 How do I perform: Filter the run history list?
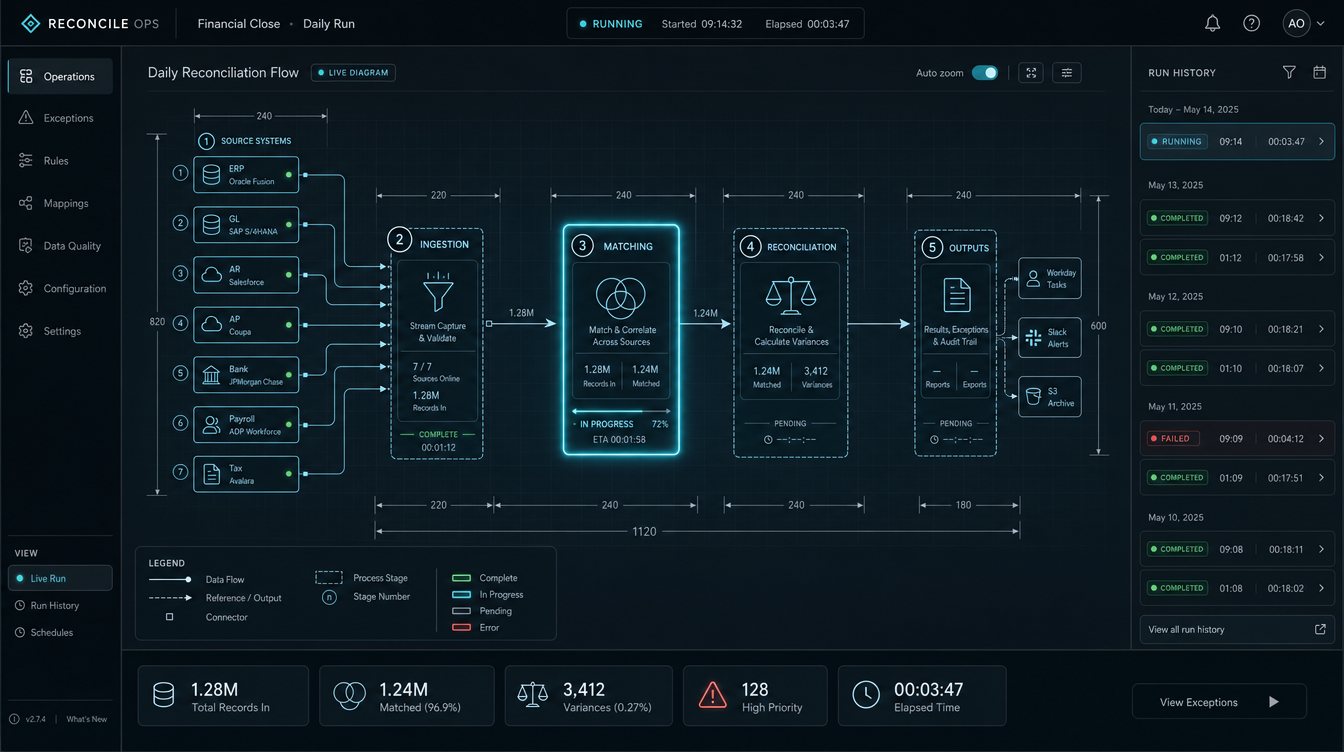[1289, 72]
